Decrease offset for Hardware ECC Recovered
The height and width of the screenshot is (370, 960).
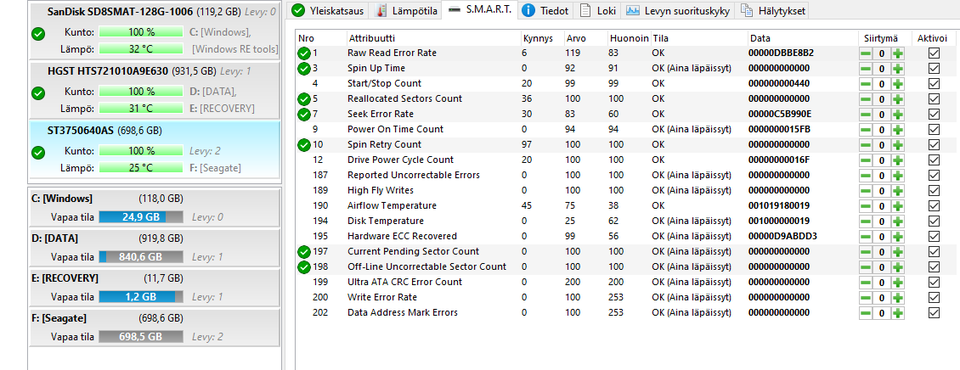tap(866, 236)
